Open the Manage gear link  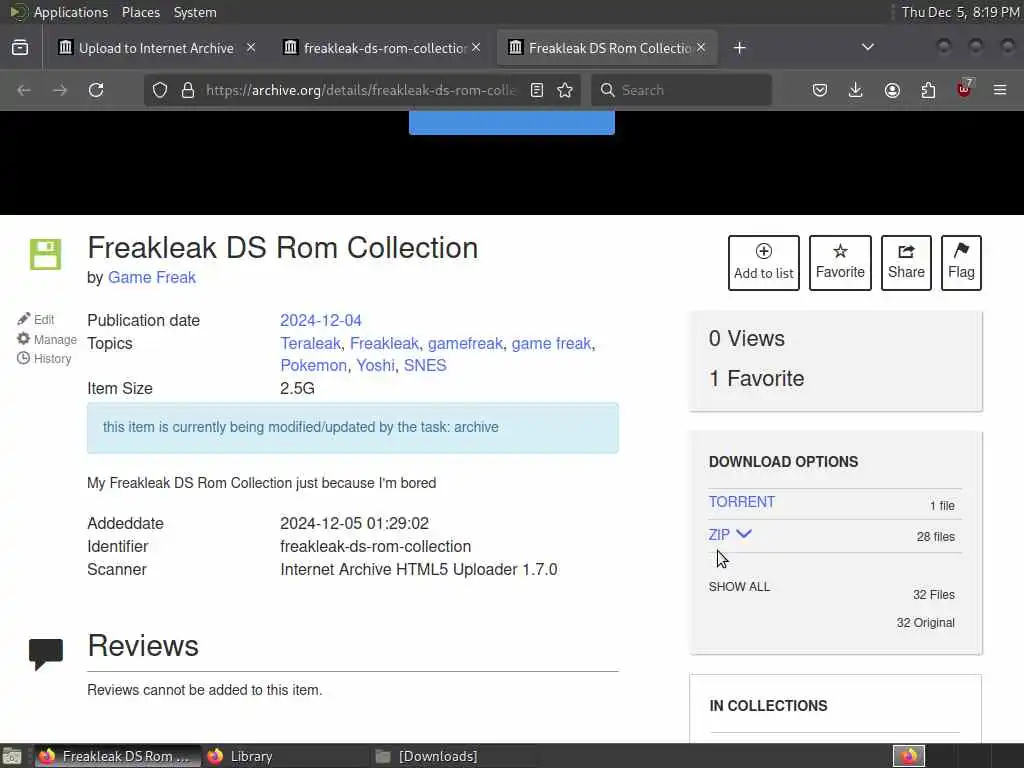47,340
